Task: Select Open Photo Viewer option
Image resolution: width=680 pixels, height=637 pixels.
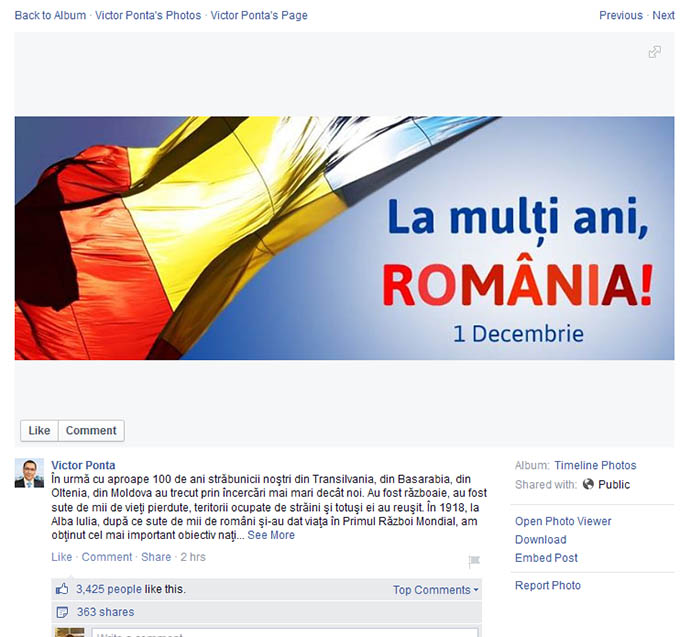Action: (563, 521)
